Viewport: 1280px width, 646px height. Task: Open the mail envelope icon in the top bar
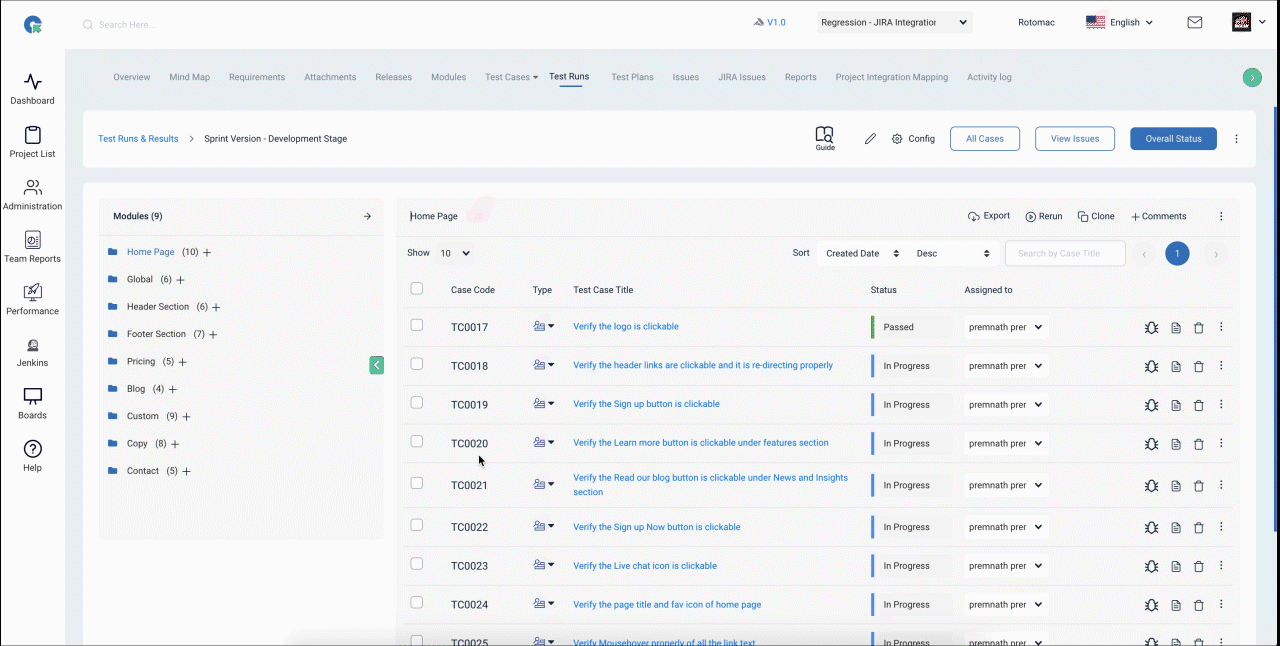click(x=1195, y=22)
